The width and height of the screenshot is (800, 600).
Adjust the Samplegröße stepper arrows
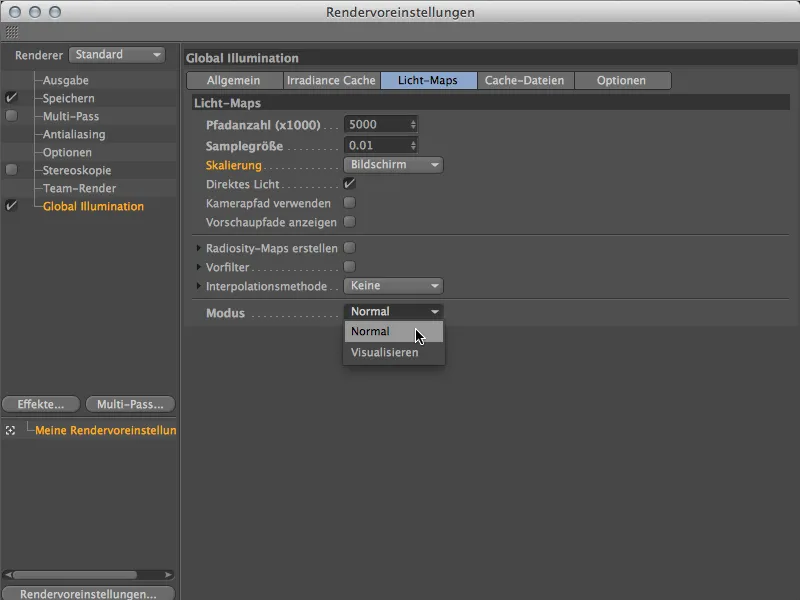tap(413, 145)
